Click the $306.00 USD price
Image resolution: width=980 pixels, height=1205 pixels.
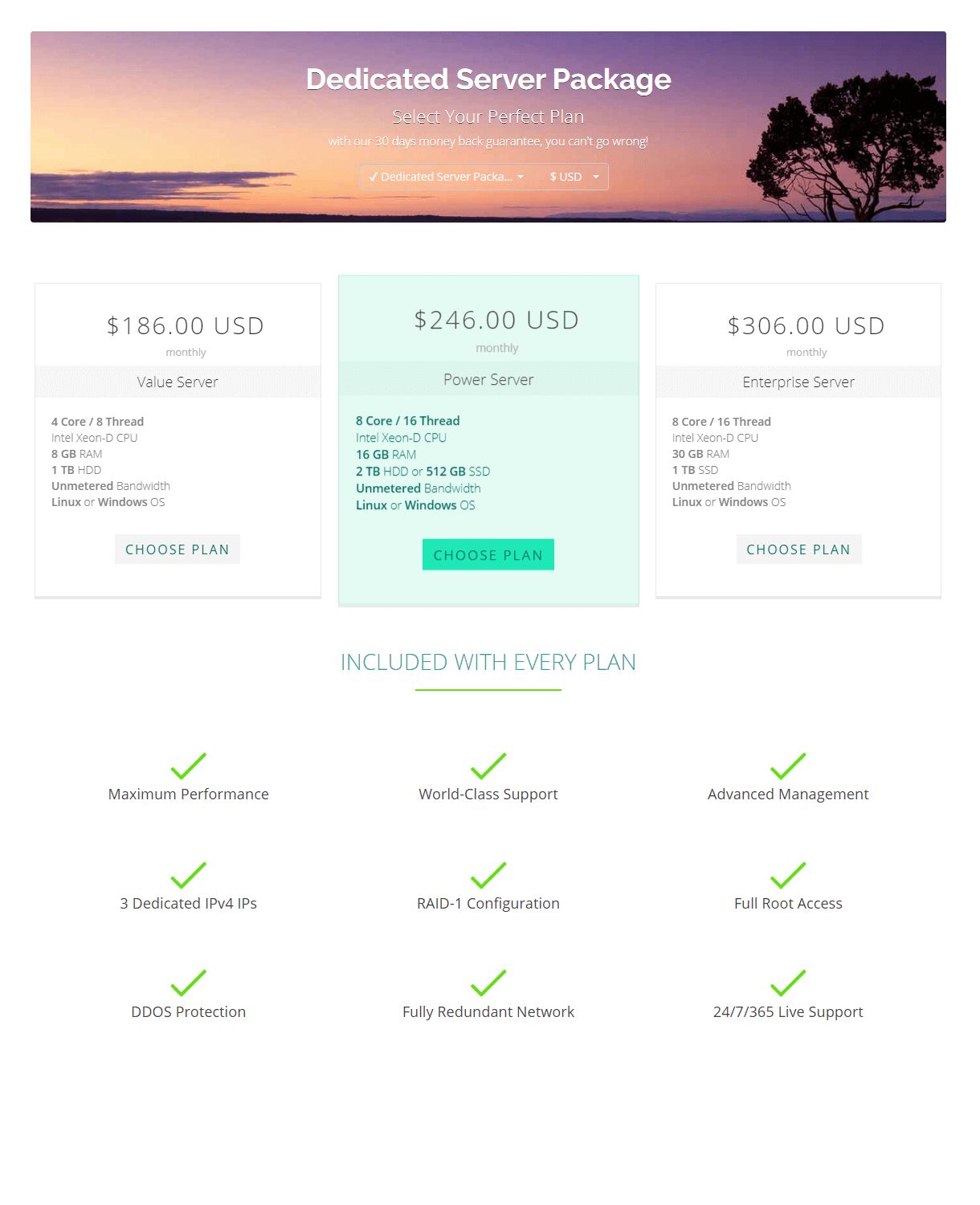[x=806, y=325]
